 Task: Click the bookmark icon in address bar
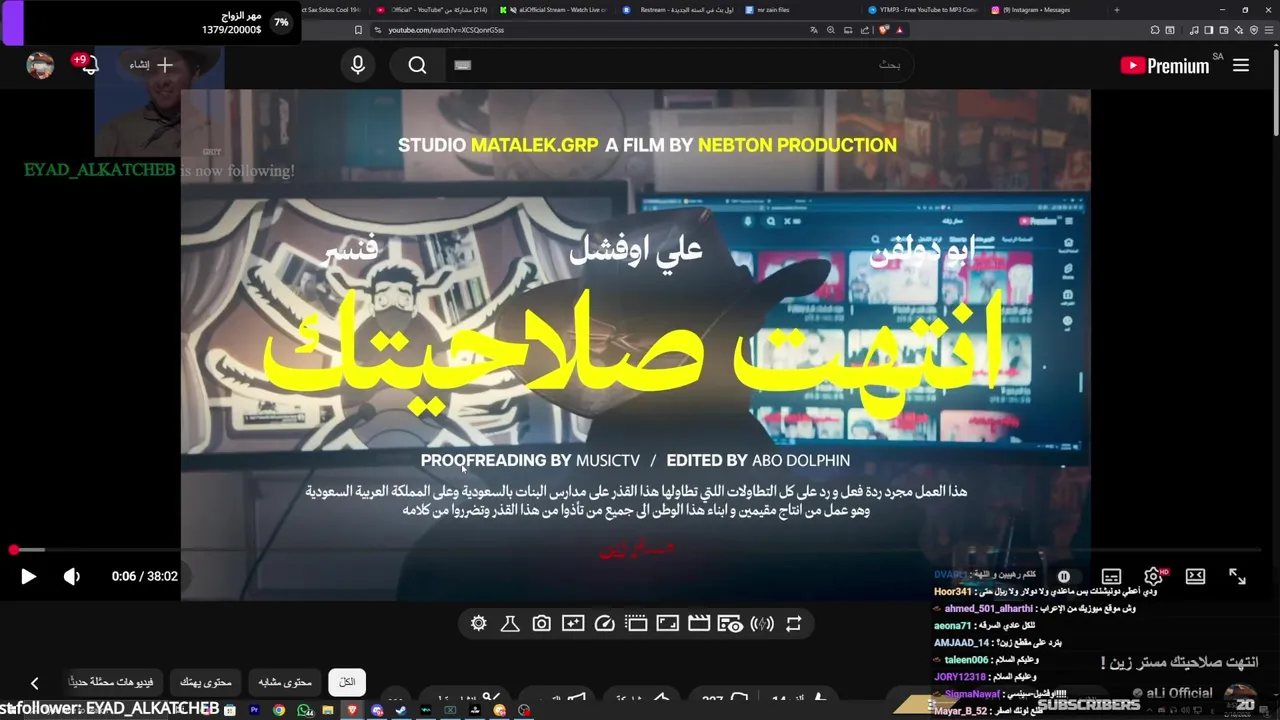point(358,30)
